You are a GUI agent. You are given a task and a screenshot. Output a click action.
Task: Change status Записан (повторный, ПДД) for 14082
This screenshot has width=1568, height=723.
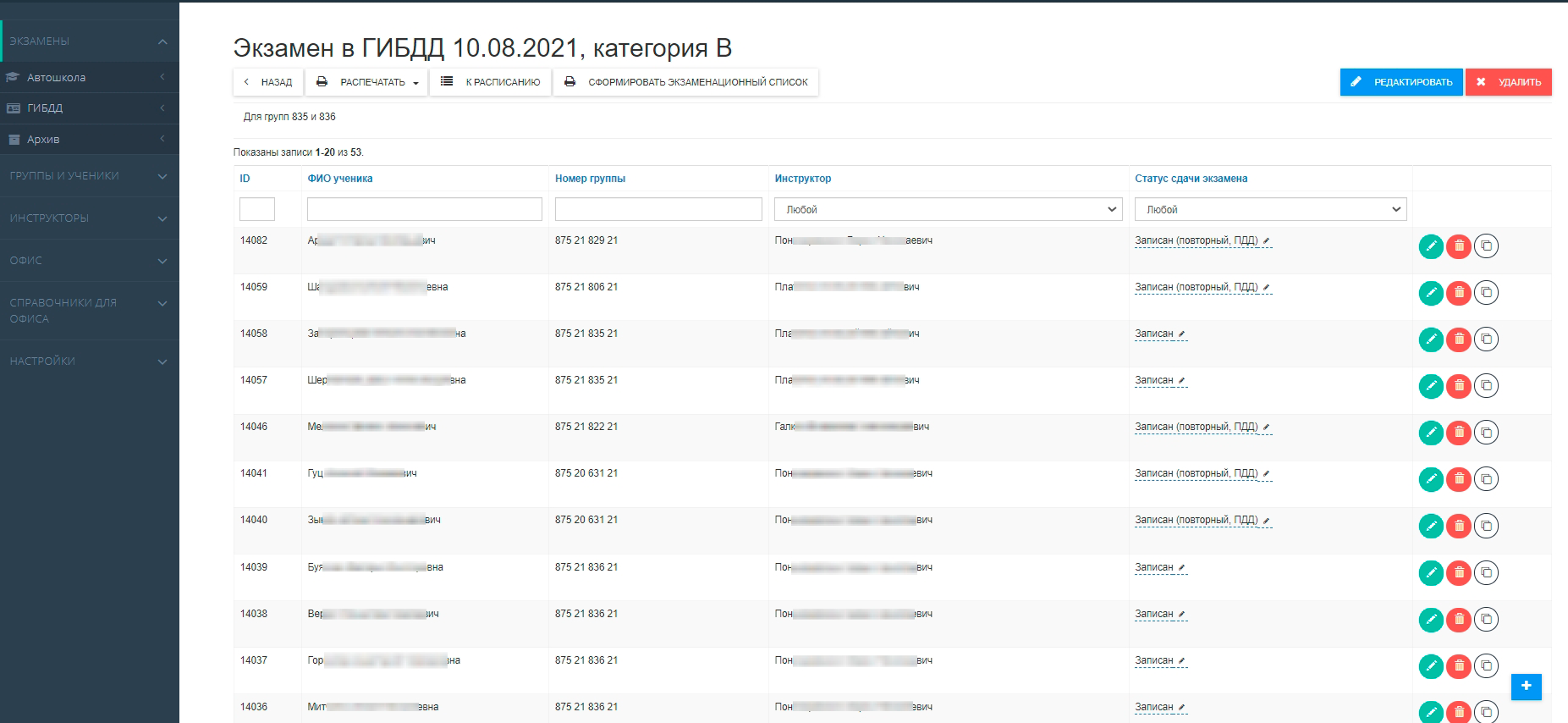tap(1202, 240)
